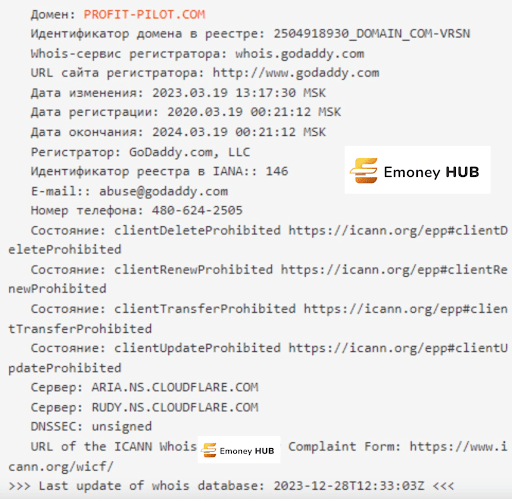
Task: Click the expiry date 2024.03.19 line
Action: (178, 132)
